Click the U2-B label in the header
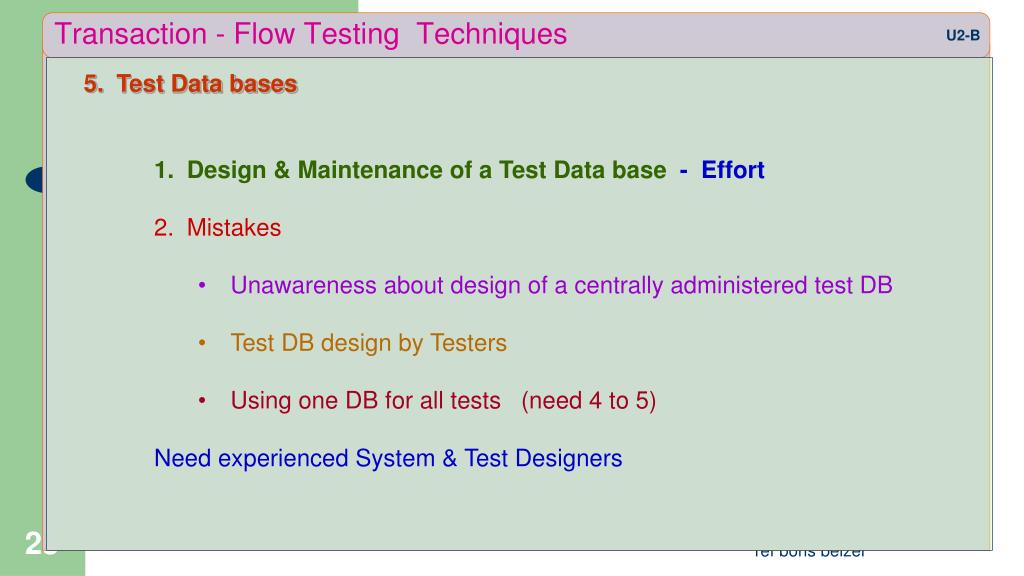The width and height of the screenshot is (1024, 576). [963, 36]
